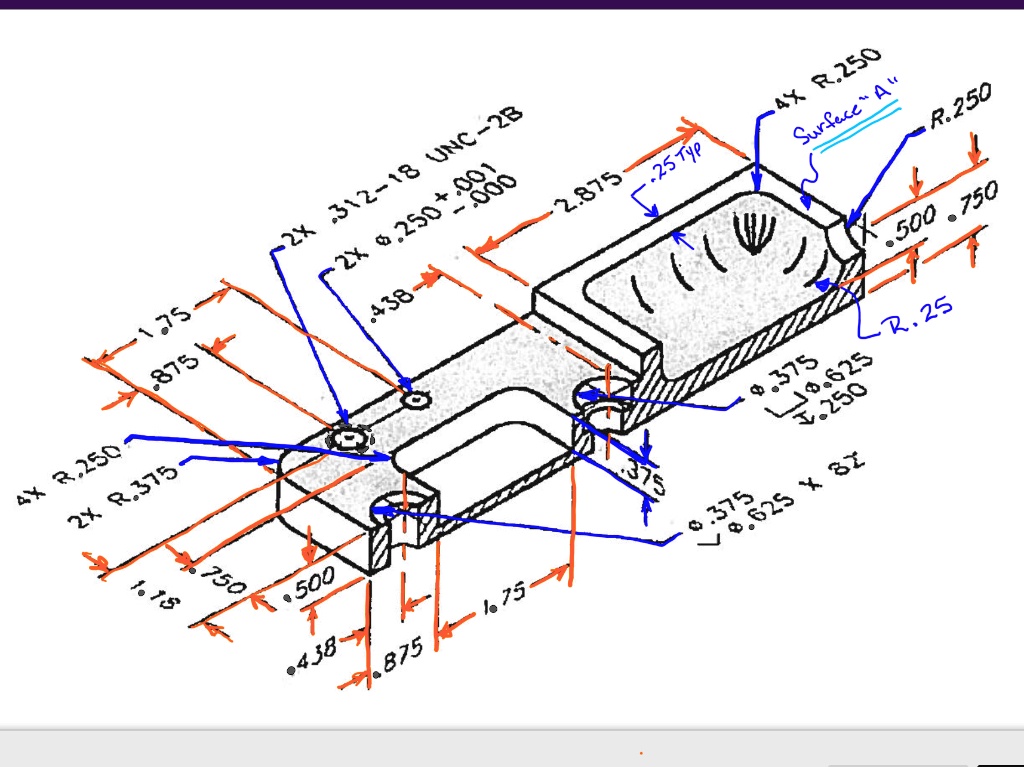Click the "2X R.375" radius callout

(x=123, y=495)
